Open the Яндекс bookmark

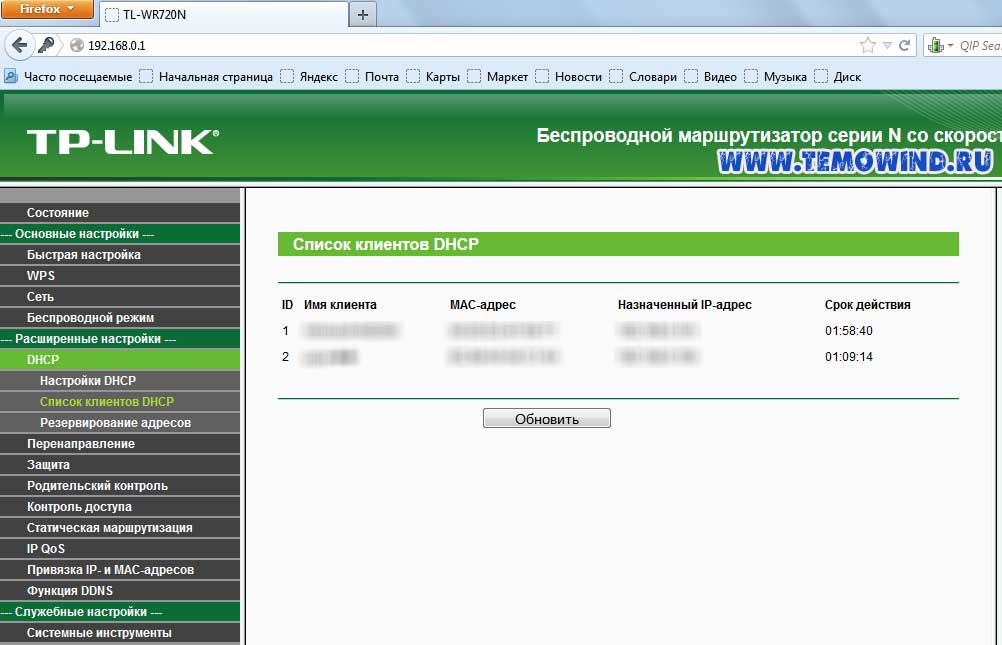pyautogui.click(x=309, y=77)
